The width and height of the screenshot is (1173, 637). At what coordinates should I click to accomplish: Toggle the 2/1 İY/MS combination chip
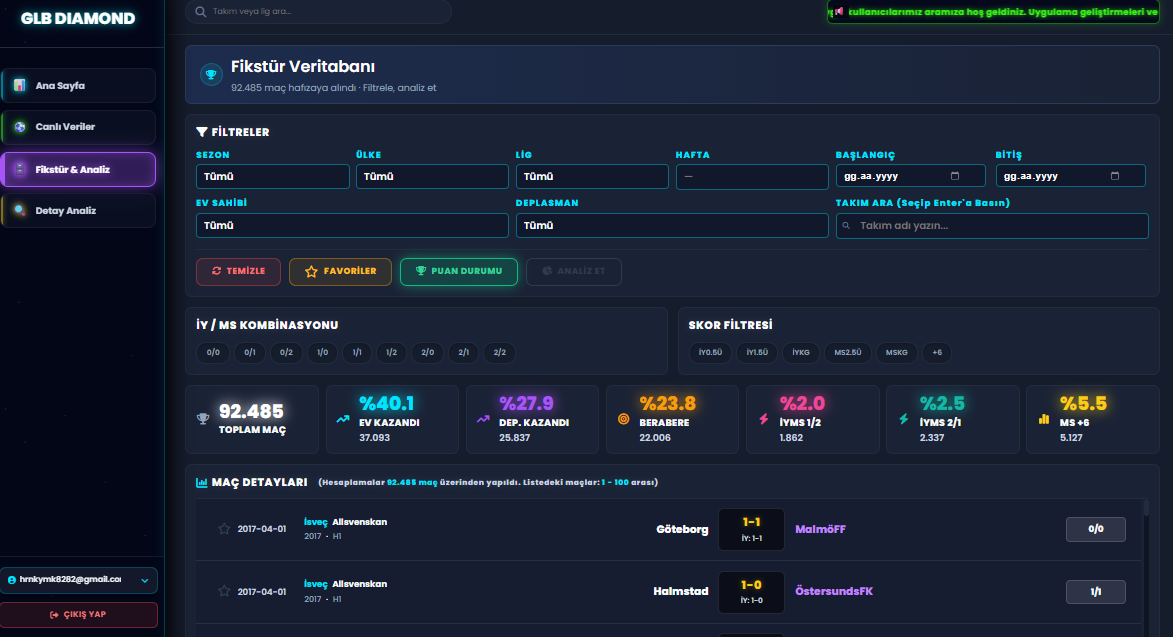tap(464, 352)
